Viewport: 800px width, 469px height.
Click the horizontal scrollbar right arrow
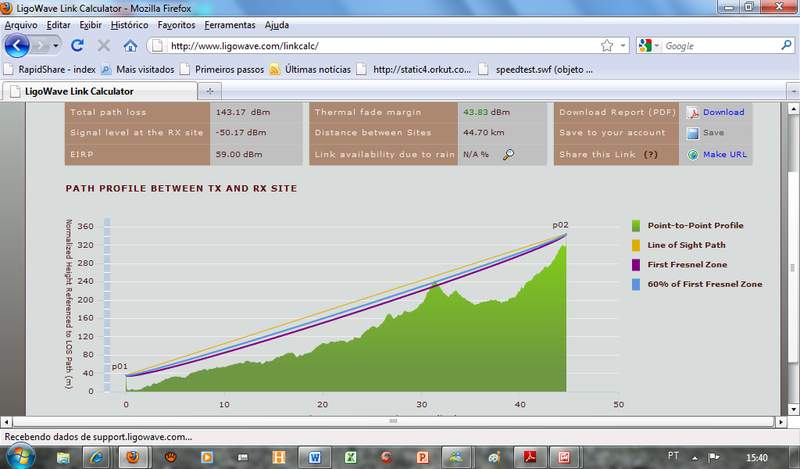tap(781, 422)
